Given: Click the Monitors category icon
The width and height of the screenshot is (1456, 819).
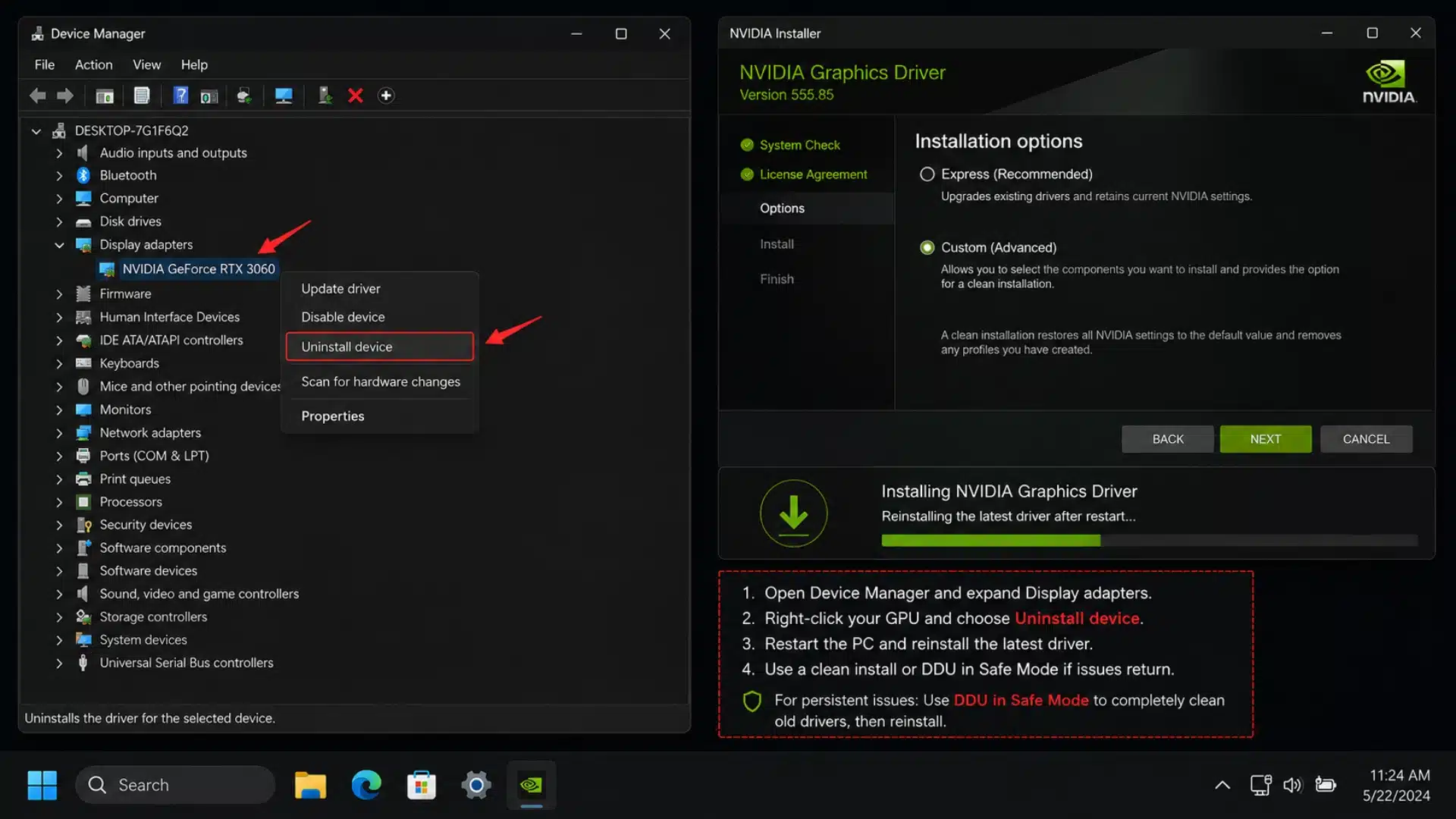Looking at the screenshot, I should tap(83, 409).
